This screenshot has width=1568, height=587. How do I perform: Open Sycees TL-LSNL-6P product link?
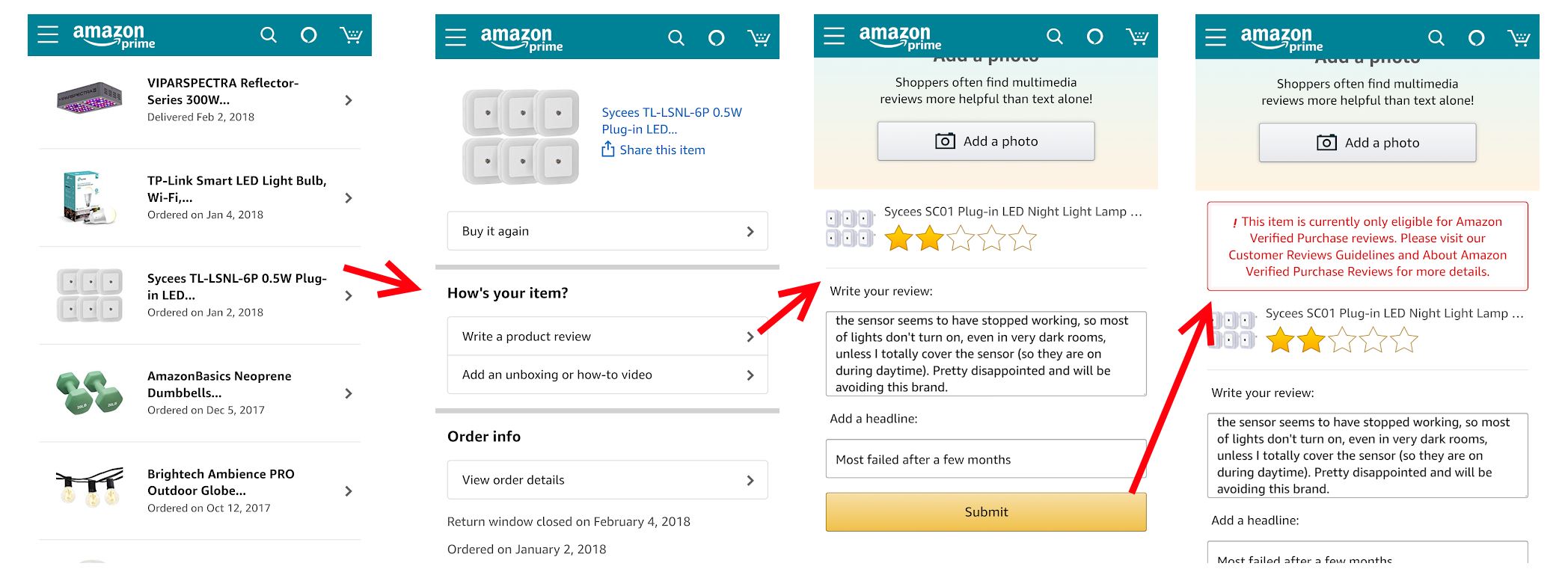point(671,120)
